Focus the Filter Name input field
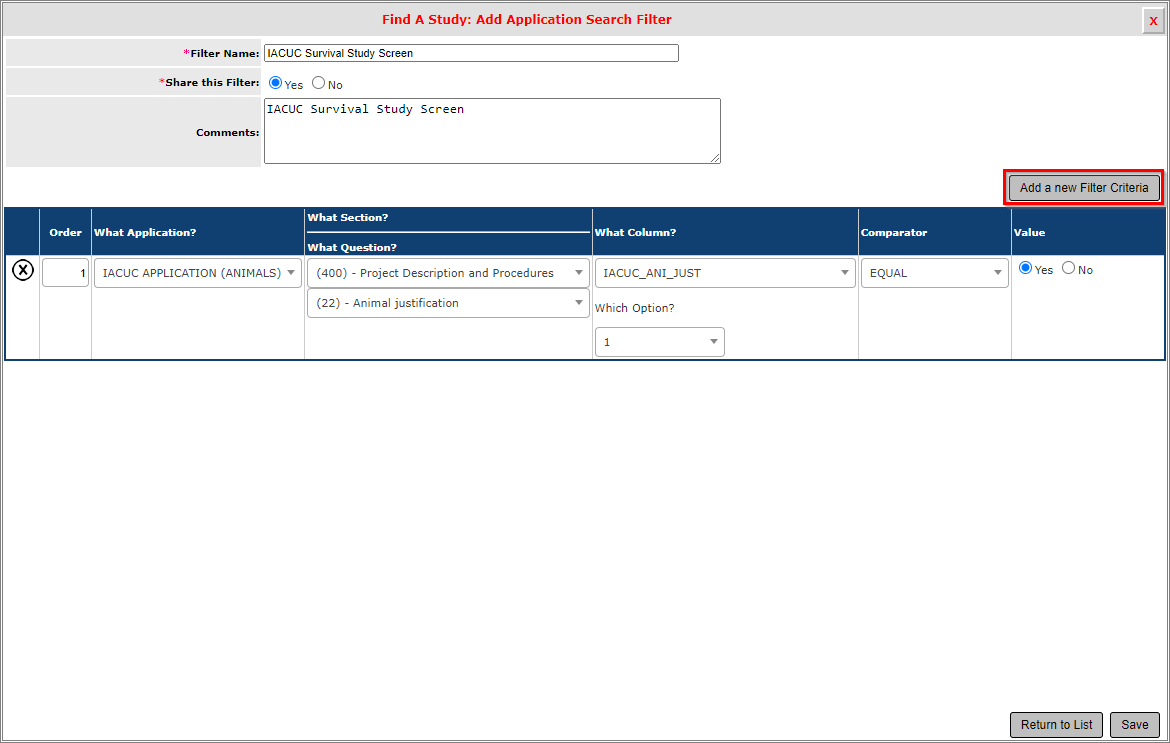This screenshot has height=743, width=1170. [x=471, y=53]
